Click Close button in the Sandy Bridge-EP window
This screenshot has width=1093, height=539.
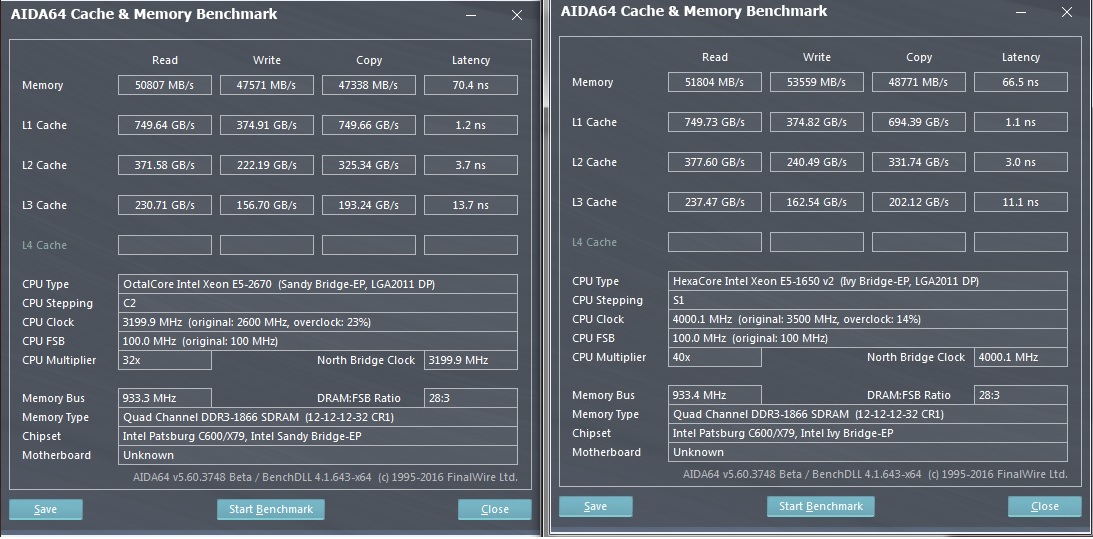(x=494, y=509)
